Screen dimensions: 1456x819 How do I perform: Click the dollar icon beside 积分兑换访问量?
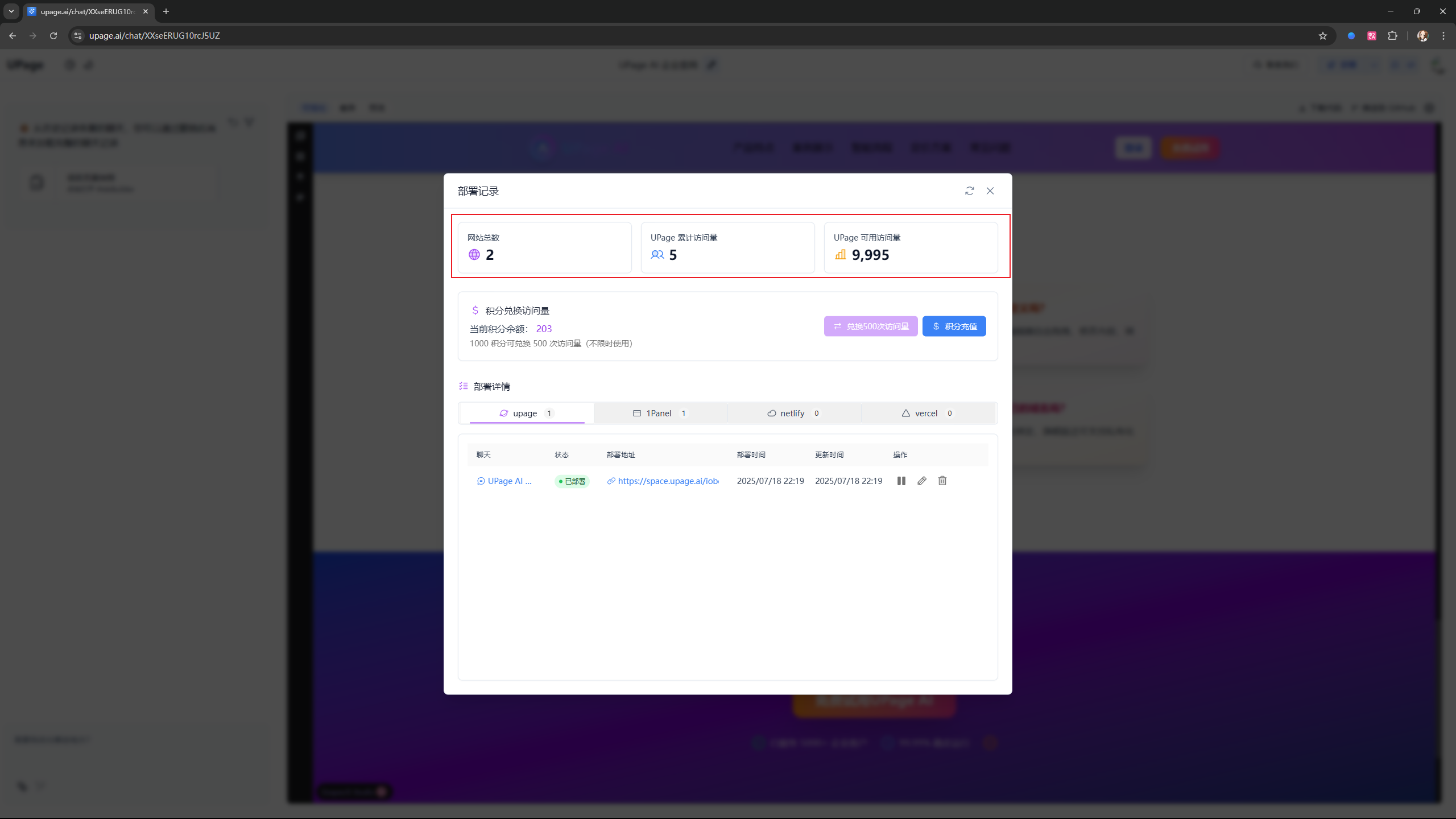coord(475,311)
